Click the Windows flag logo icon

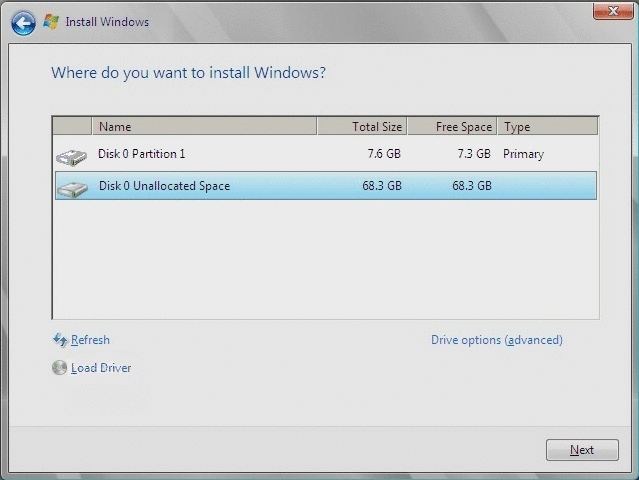point(51,22)
